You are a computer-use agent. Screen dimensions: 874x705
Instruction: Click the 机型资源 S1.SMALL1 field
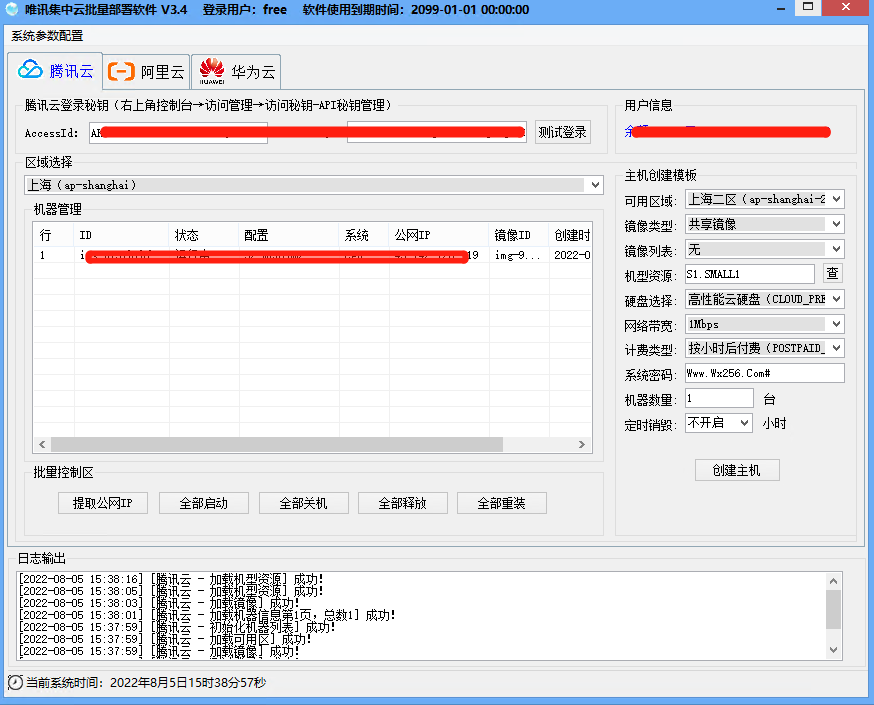750,274
